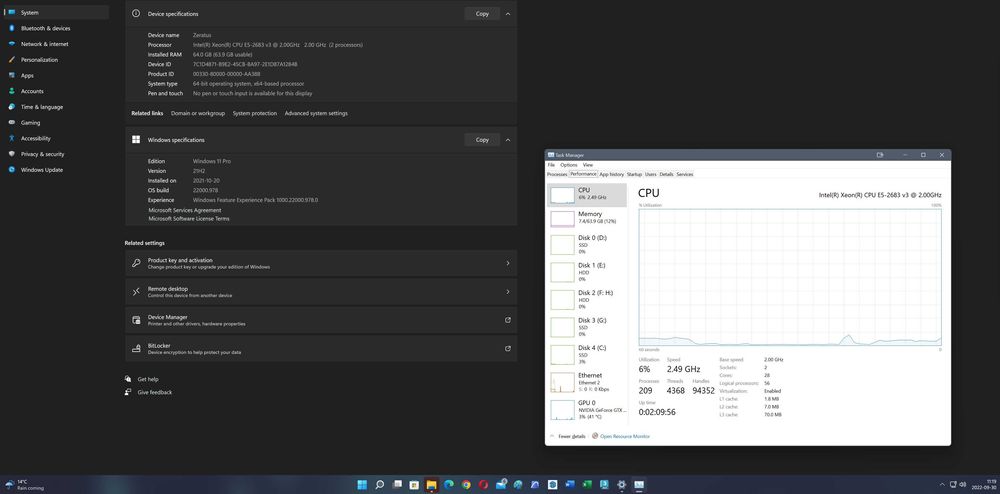Launch Microsoft Edge from taskbar
This screenshot has width=1000, height=494.
pyautogui.click(x=448, y=485)
